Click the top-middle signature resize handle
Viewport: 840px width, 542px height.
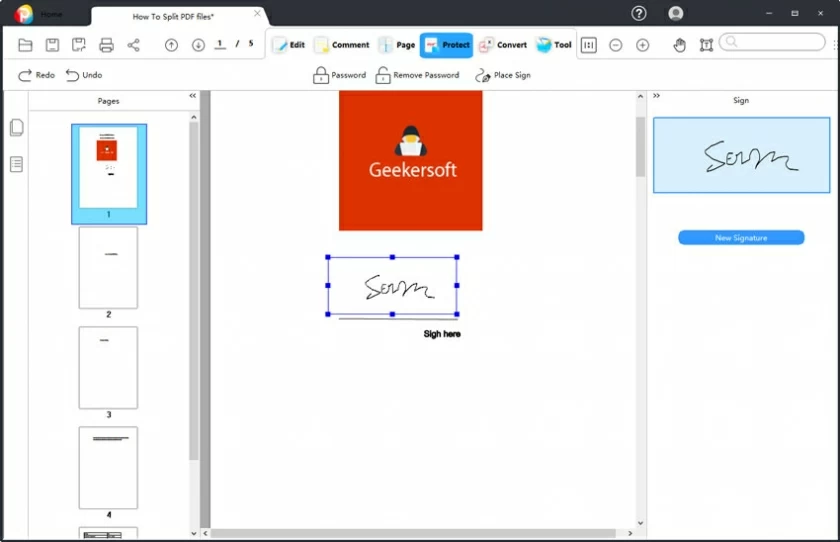(x=393, y=257)
